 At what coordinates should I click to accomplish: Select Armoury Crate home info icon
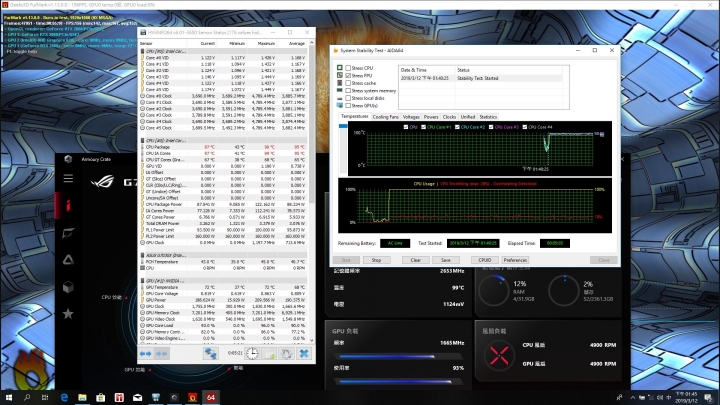click(x=68, y=205)
